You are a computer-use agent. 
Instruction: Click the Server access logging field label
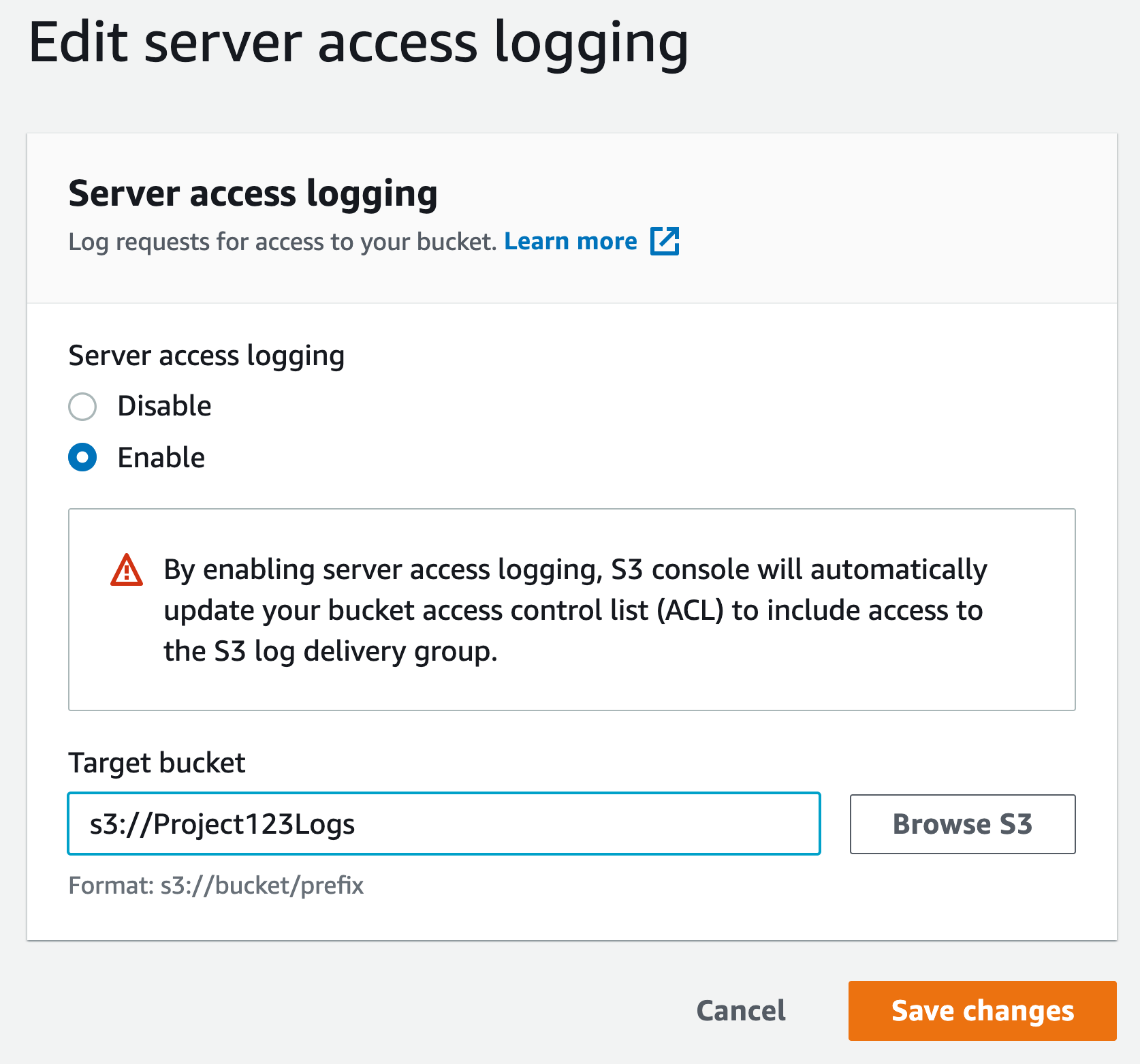point(206,355)
